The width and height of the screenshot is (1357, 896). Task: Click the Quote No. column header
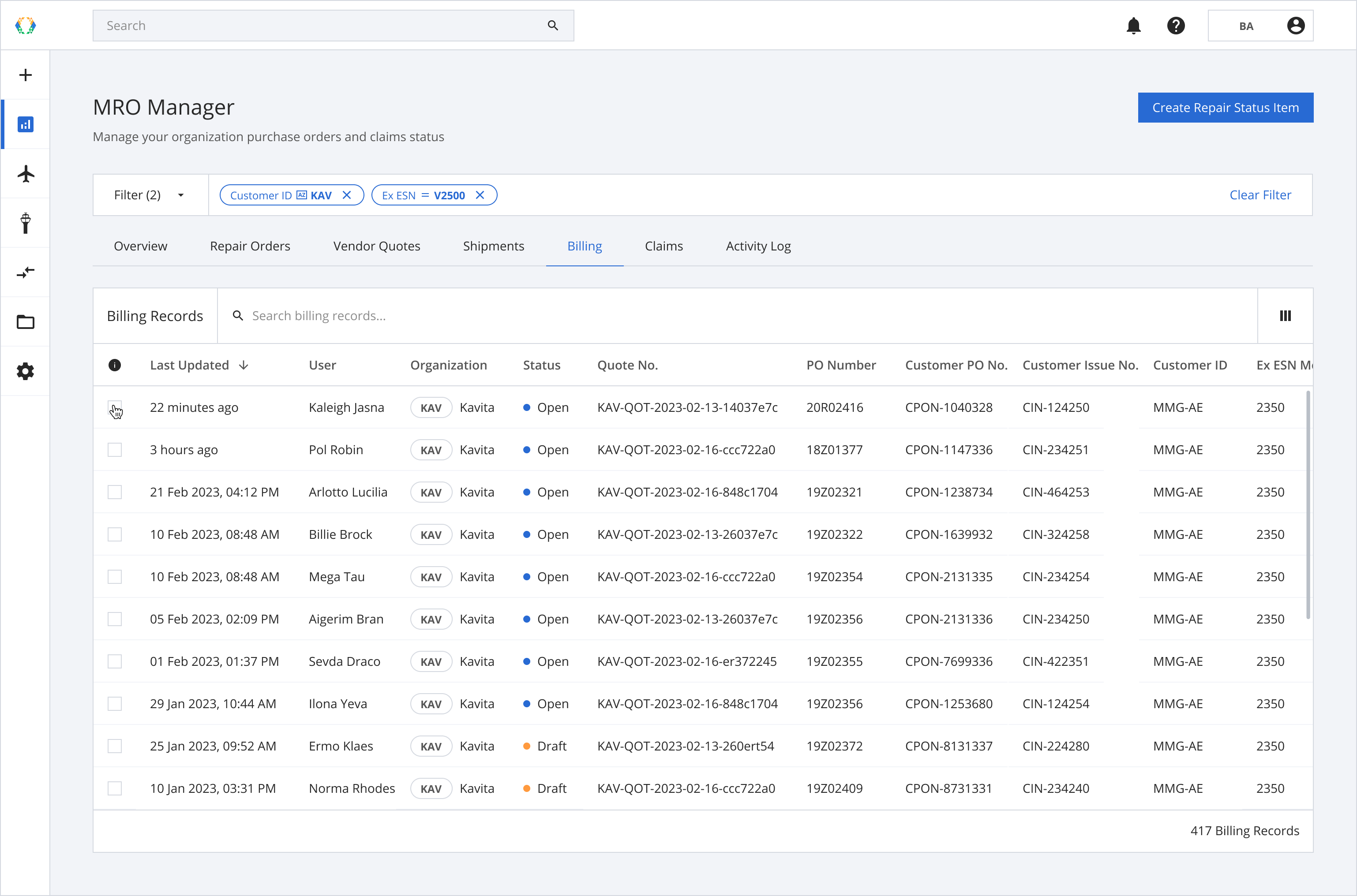[x=628, y=365]
